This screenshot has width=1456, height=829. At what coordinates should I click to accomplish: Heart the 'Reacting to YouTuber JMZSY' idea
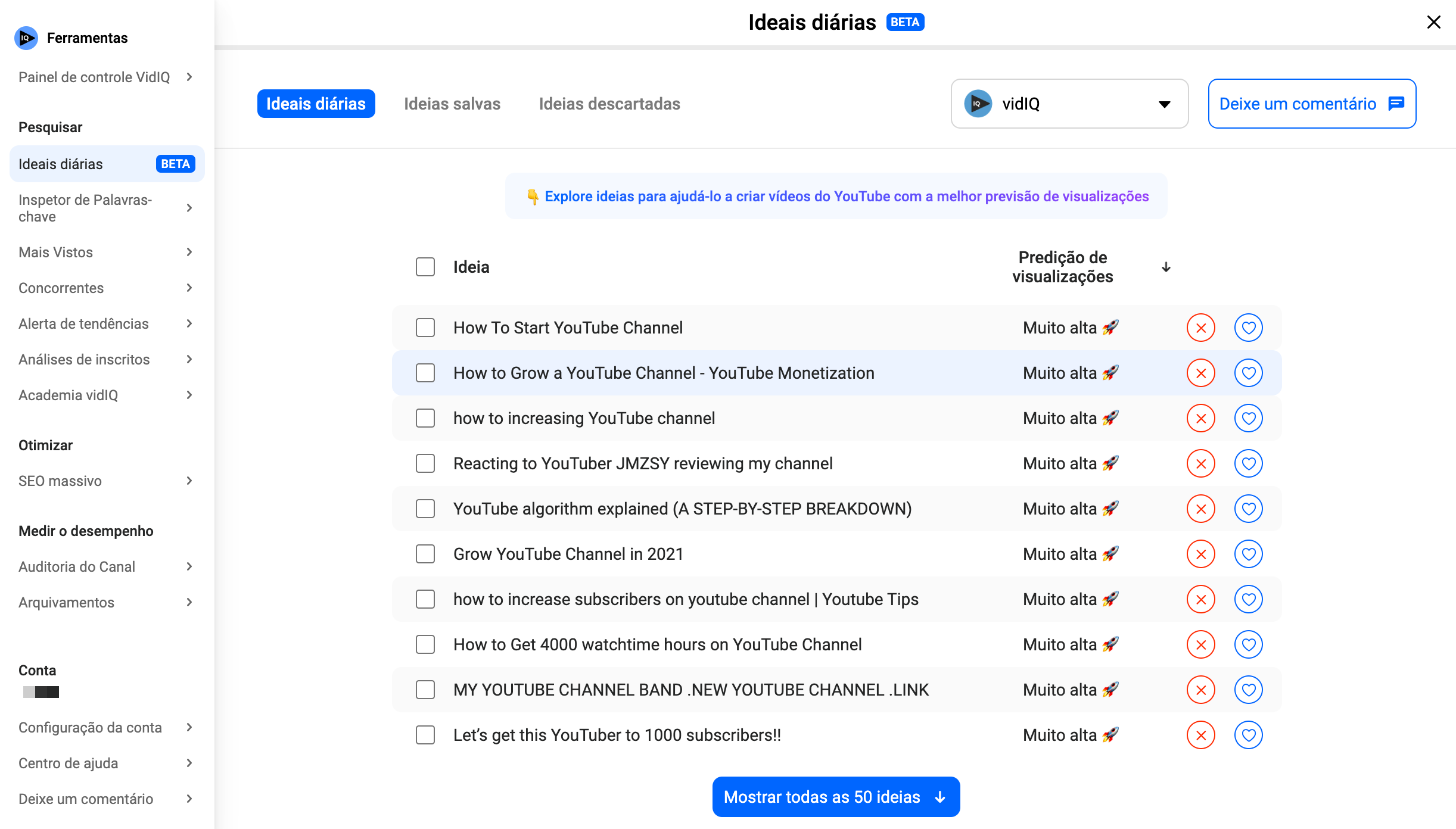point(1248,463)
